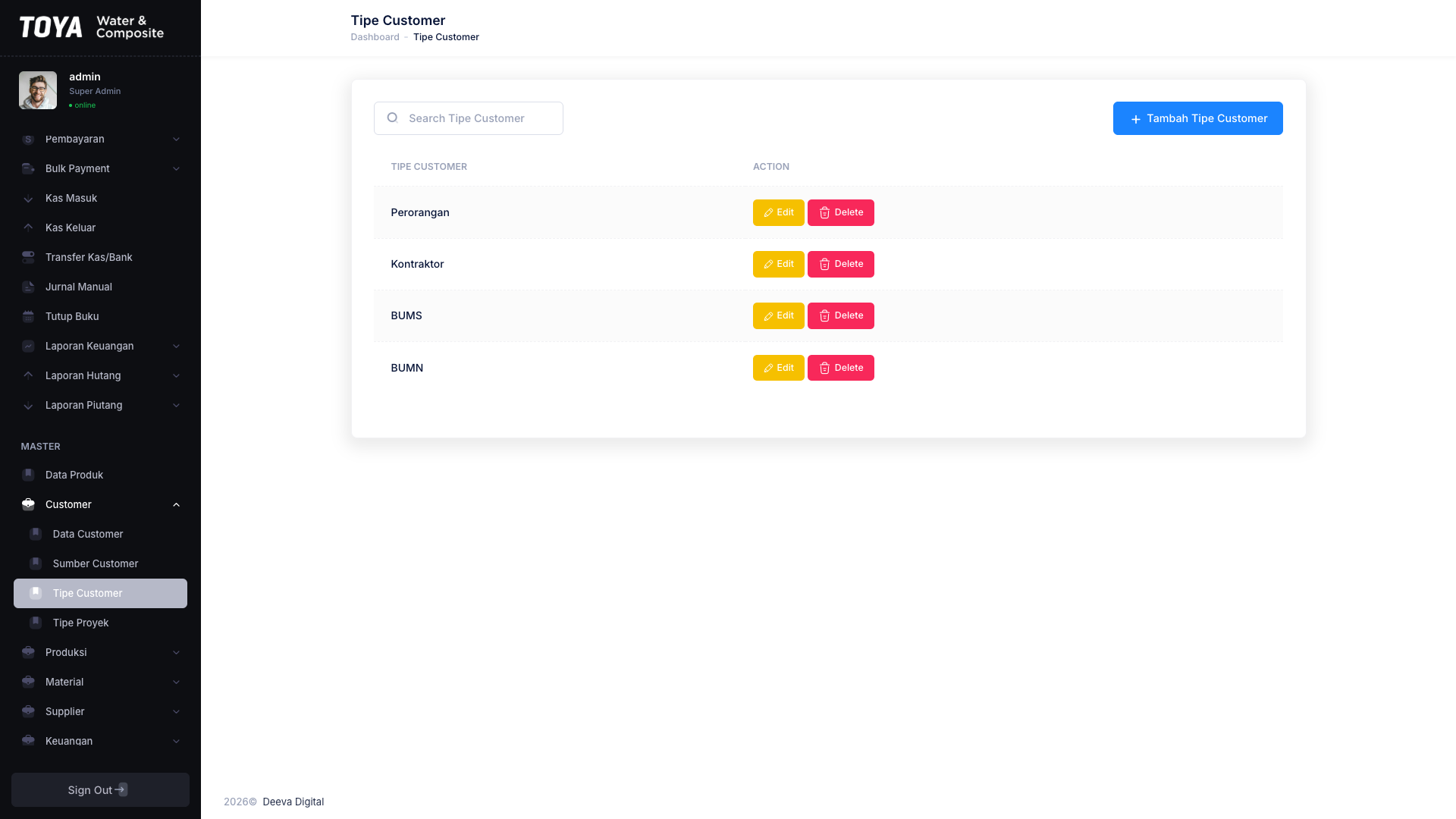Click the Transfer Kas/Bank toggle icon

point(28,257)
